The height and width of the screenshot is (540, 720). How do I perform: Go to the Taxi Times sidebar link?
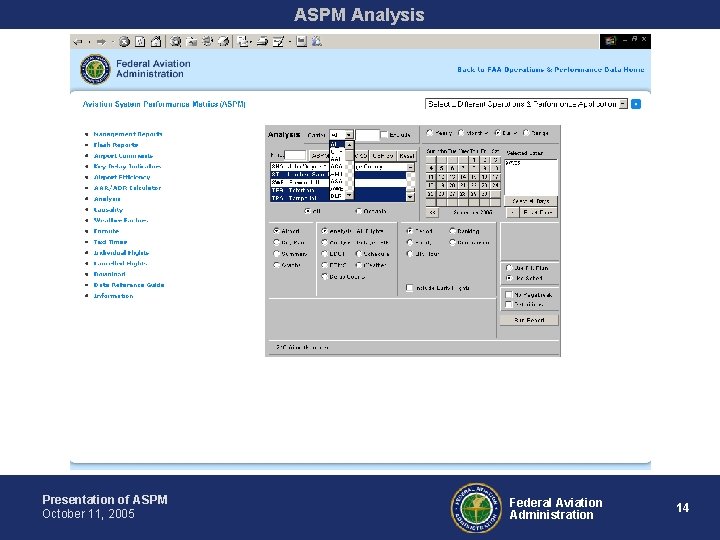110,242
